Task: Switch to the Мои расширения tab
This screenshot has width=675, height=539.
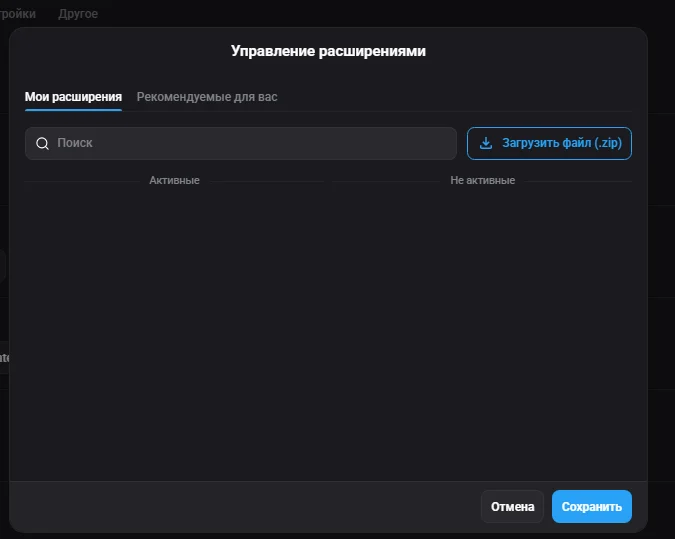Action: pyautogui.click(x=73, y=97)
